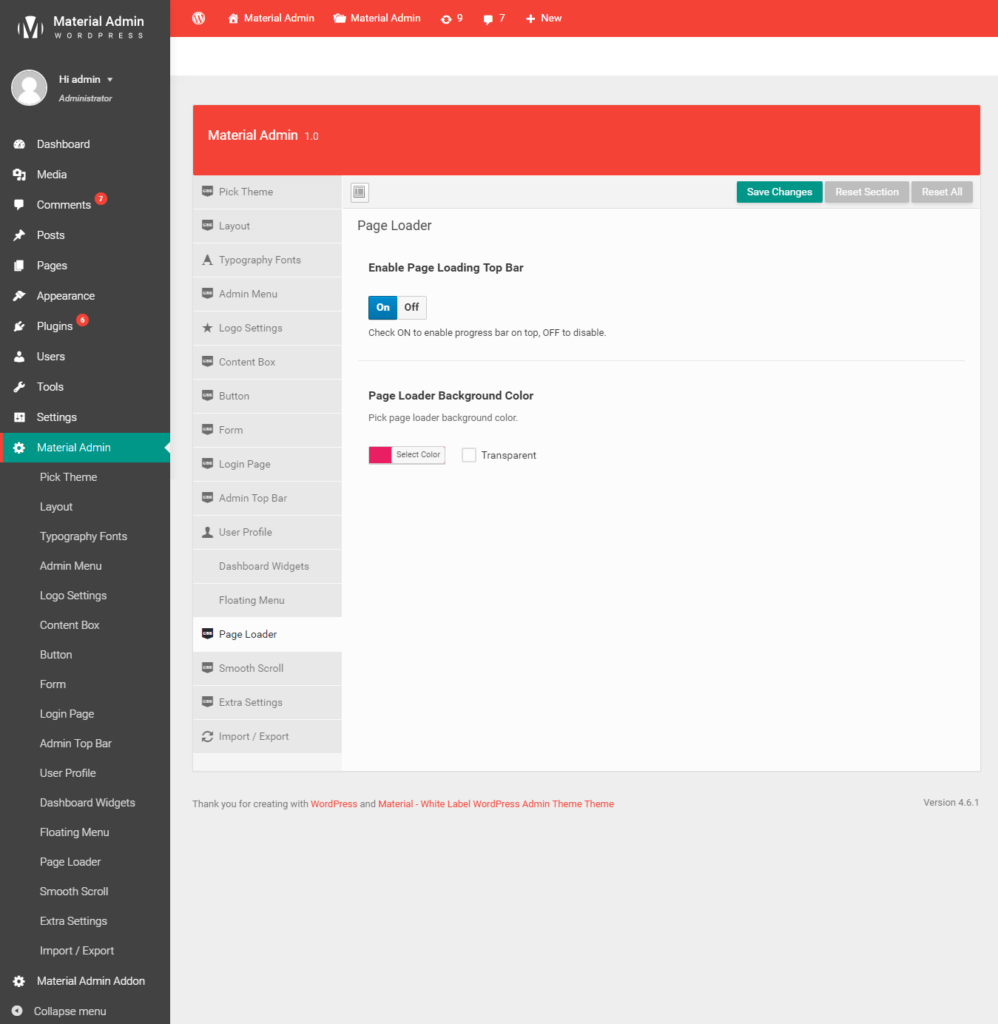
Task: Click the Appearance brush icon in sidebar
Action: click(x=19, y=296)
